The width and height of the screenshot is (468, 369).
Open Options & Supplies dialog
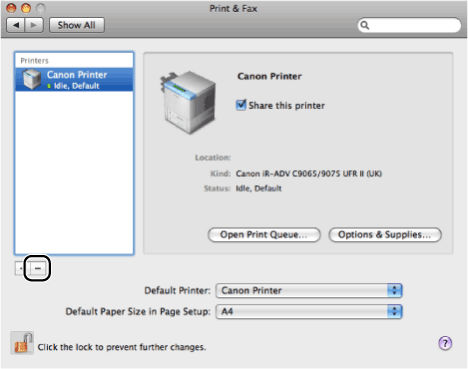pyautogui.click(x=385, y=235)
